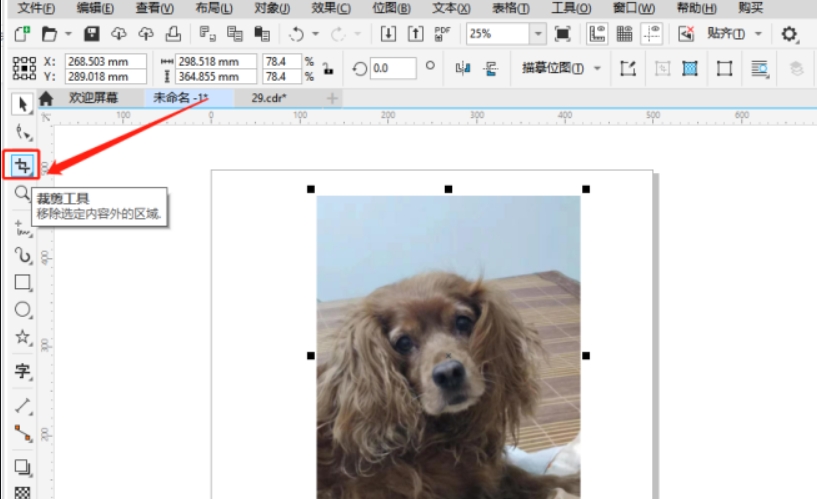The height and width of the screenshot is (499, 817).
Task: Select the Drop Shadow tool
Action: click(22, 467)
